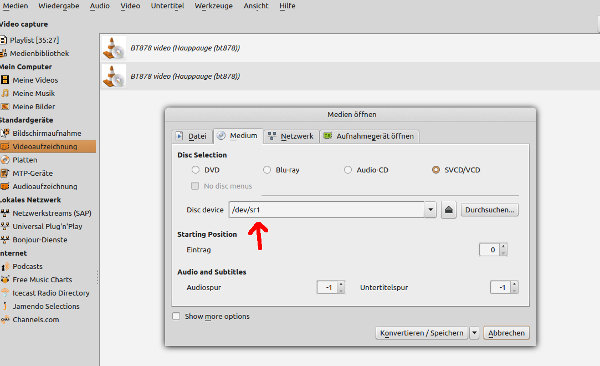Open Podcasts in the sidebar
600x366 pixels.
pos(21,266)
